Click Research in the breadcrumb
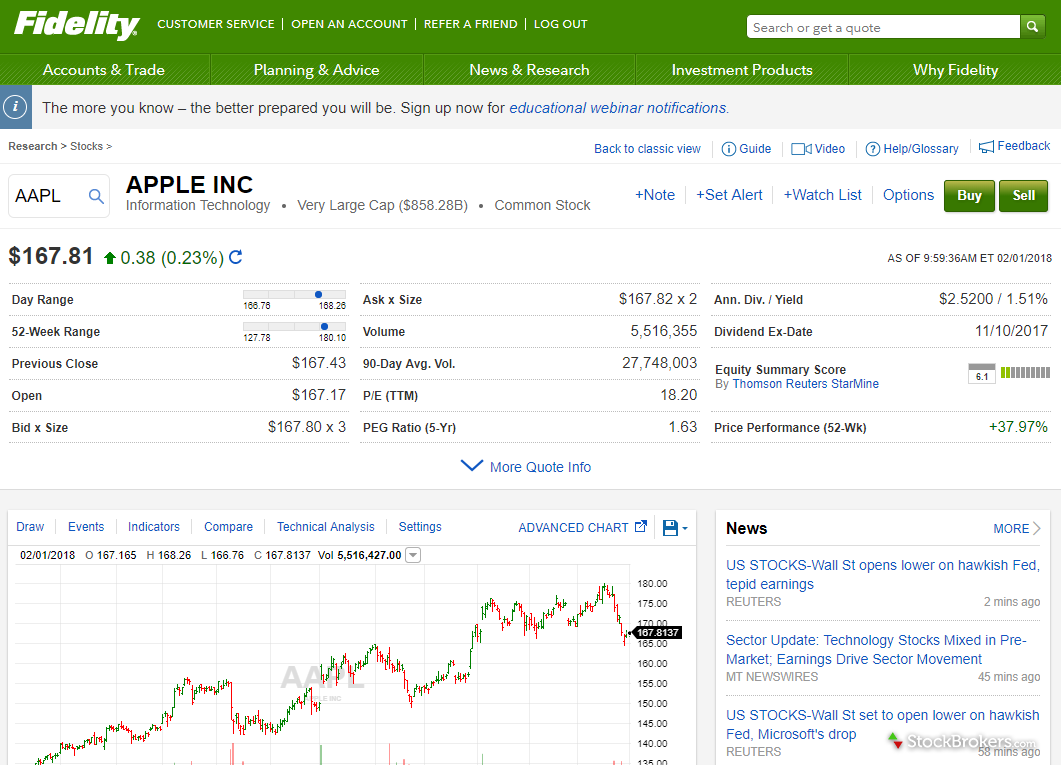Screen dimensions: 1061x765 (x=32, y=146)
